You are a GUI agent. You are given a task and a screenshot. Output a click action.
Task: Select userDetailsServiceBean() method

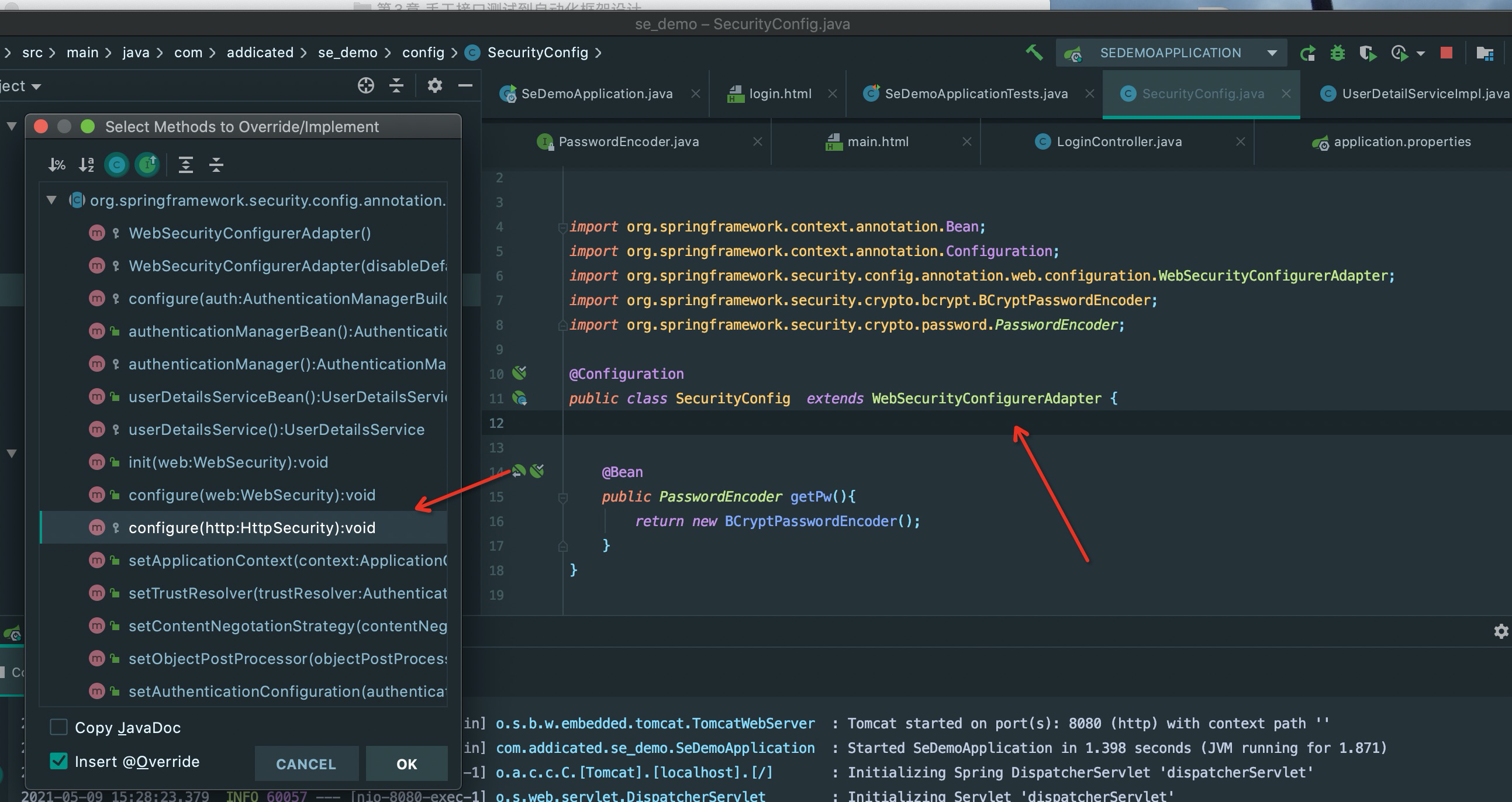244,397
